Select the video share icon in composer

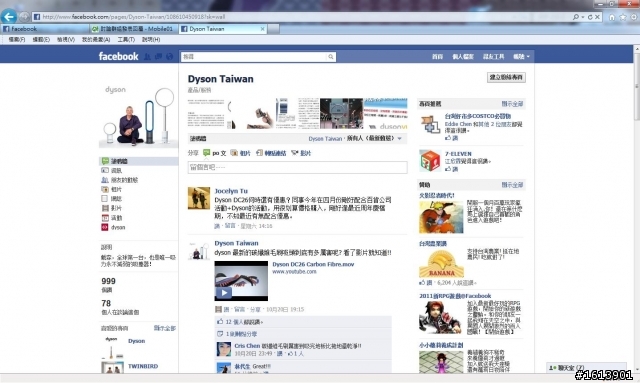tap(295, 153)
